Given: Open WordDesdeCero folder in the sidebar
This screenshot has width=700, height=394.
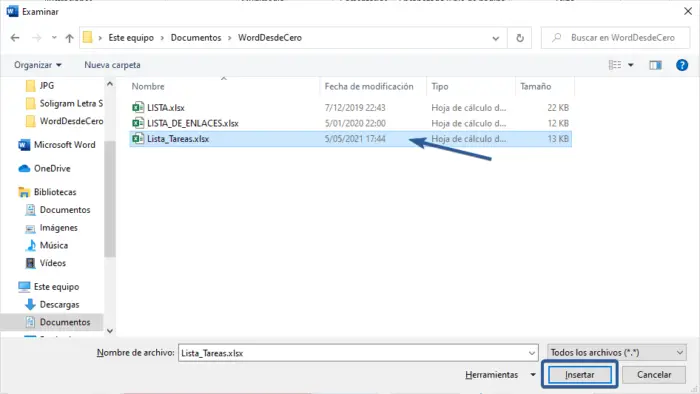Looking at the screenshot, I should [64, 121].
